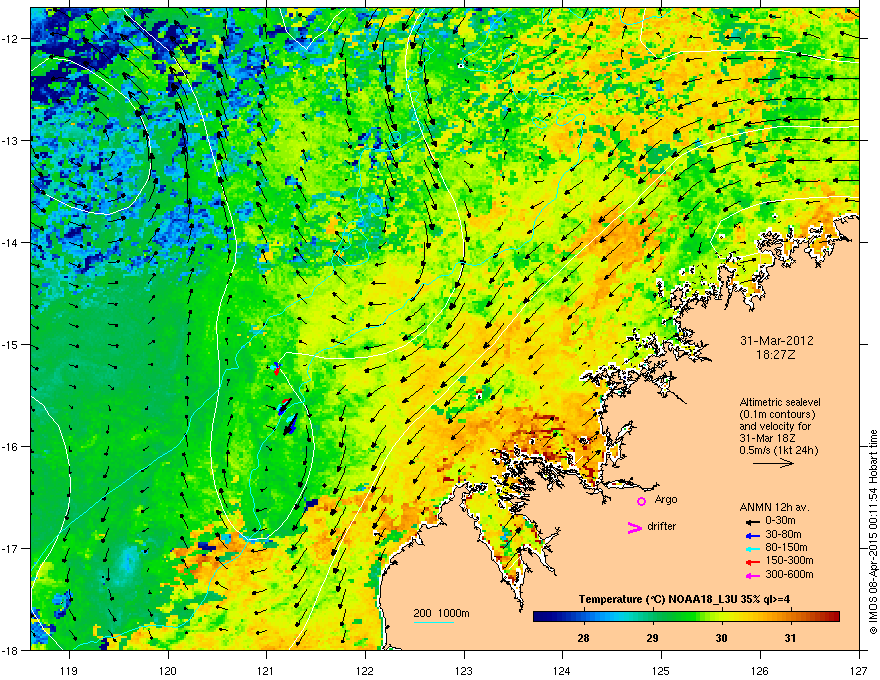The width and height of the screenshot is (880, 680).
Task: Click the latitude axis label '-12'
Action: point(11,39)
